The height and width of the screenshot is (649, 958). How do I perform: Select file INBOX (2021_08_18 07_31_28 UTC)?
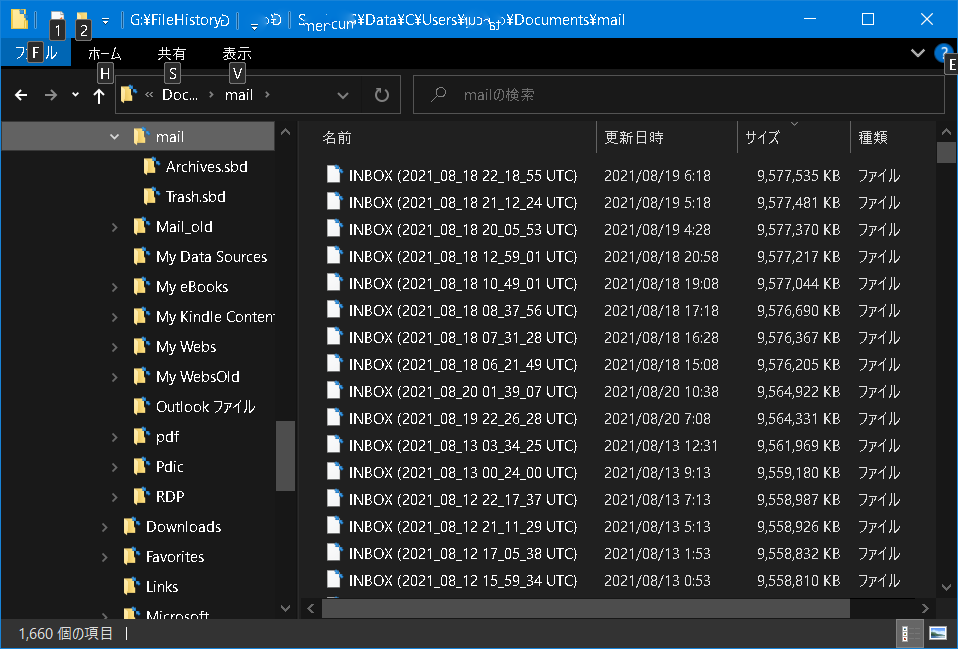pyautogui.click(x=463, y=337)
